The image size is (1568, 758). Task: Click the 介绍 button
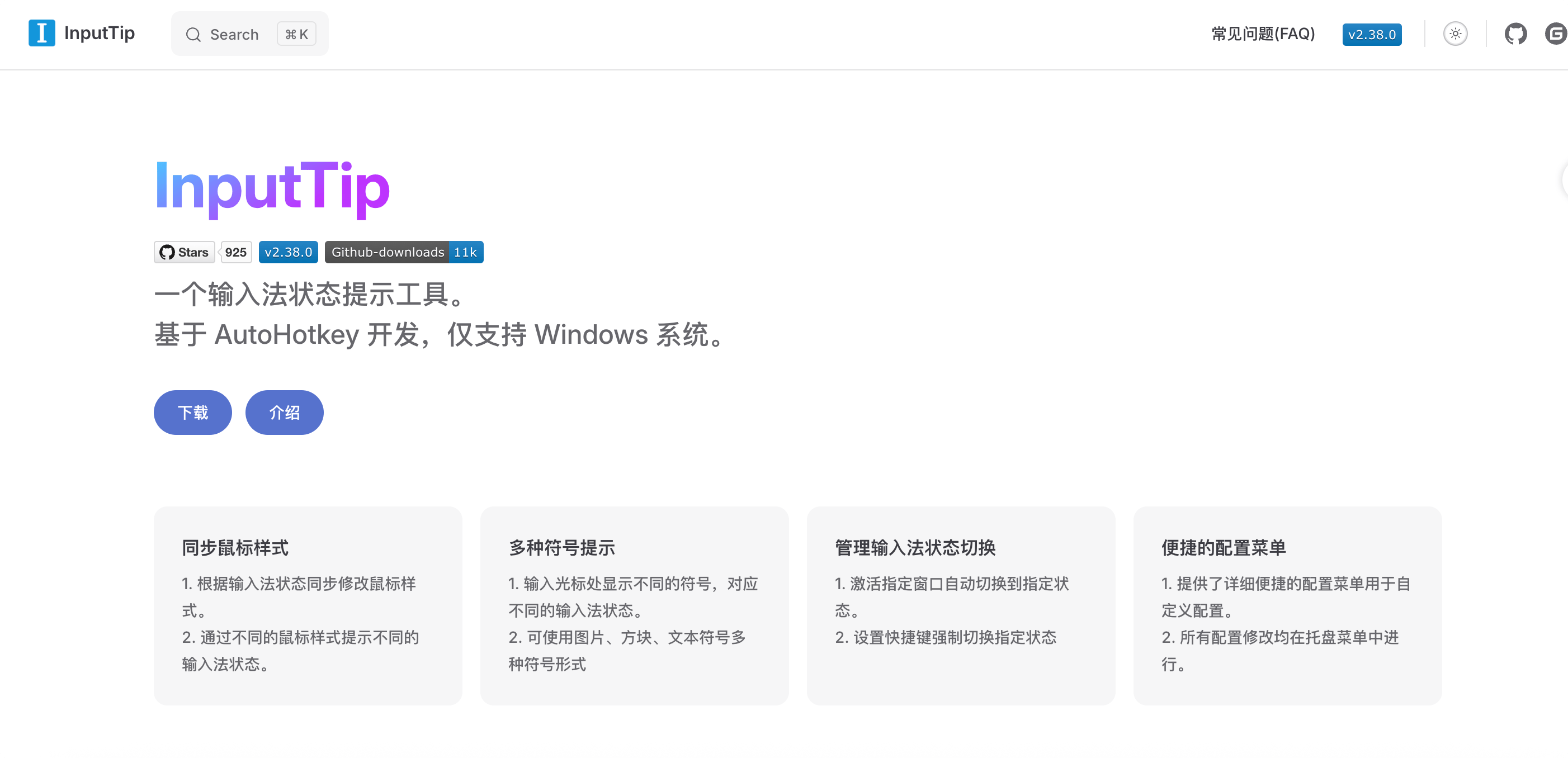point(284,413)
